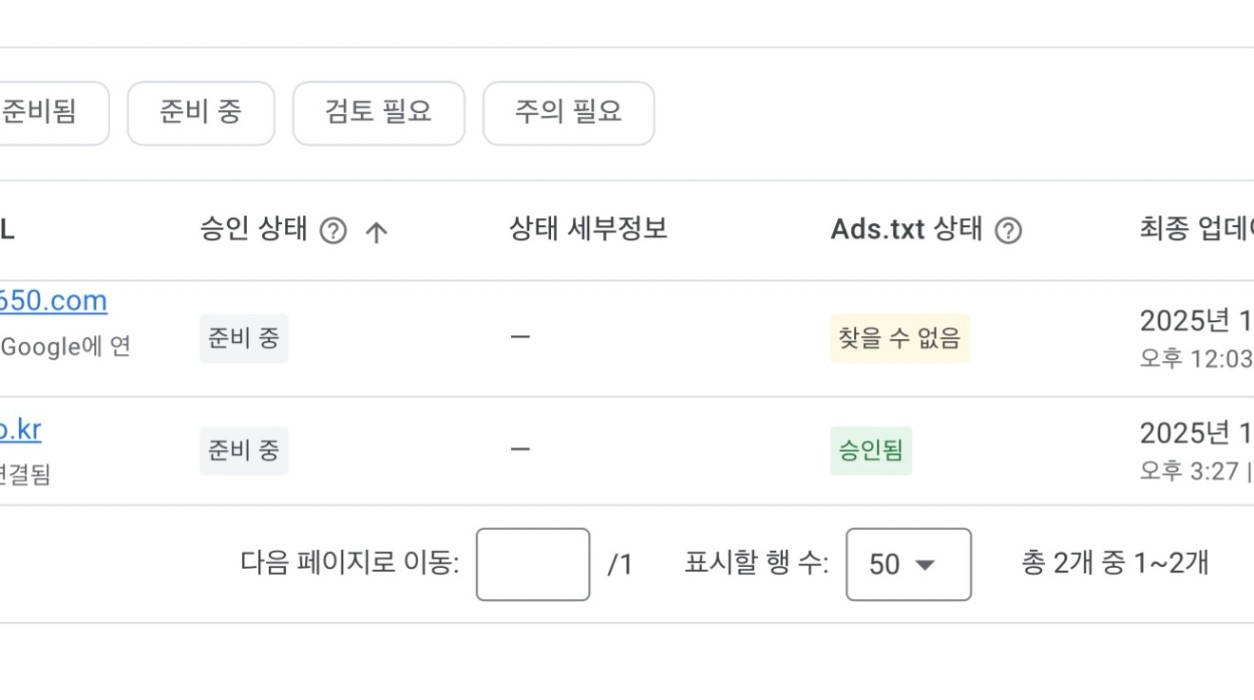Select the 준비됨 filter chip
Screen dimensions: 1254x700
[45, 113]
